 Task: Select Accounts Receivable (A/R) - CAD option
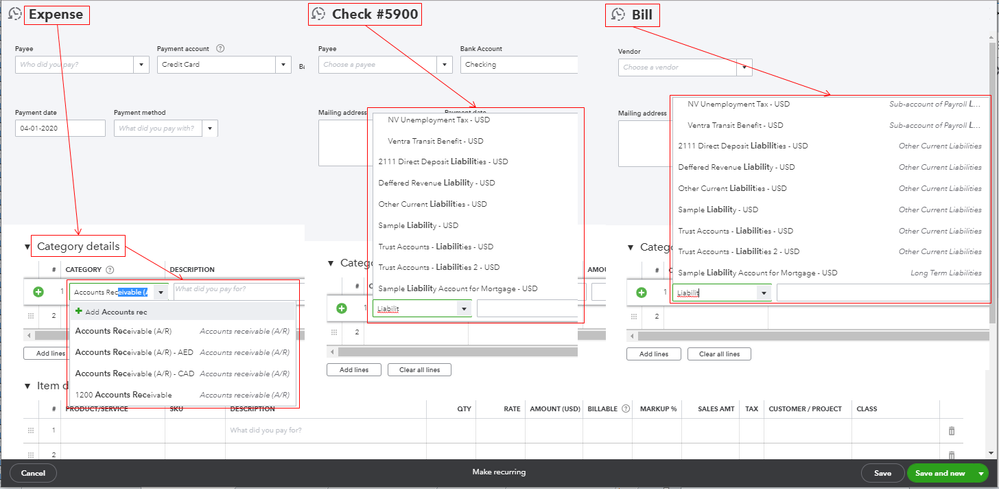(182, 373)
